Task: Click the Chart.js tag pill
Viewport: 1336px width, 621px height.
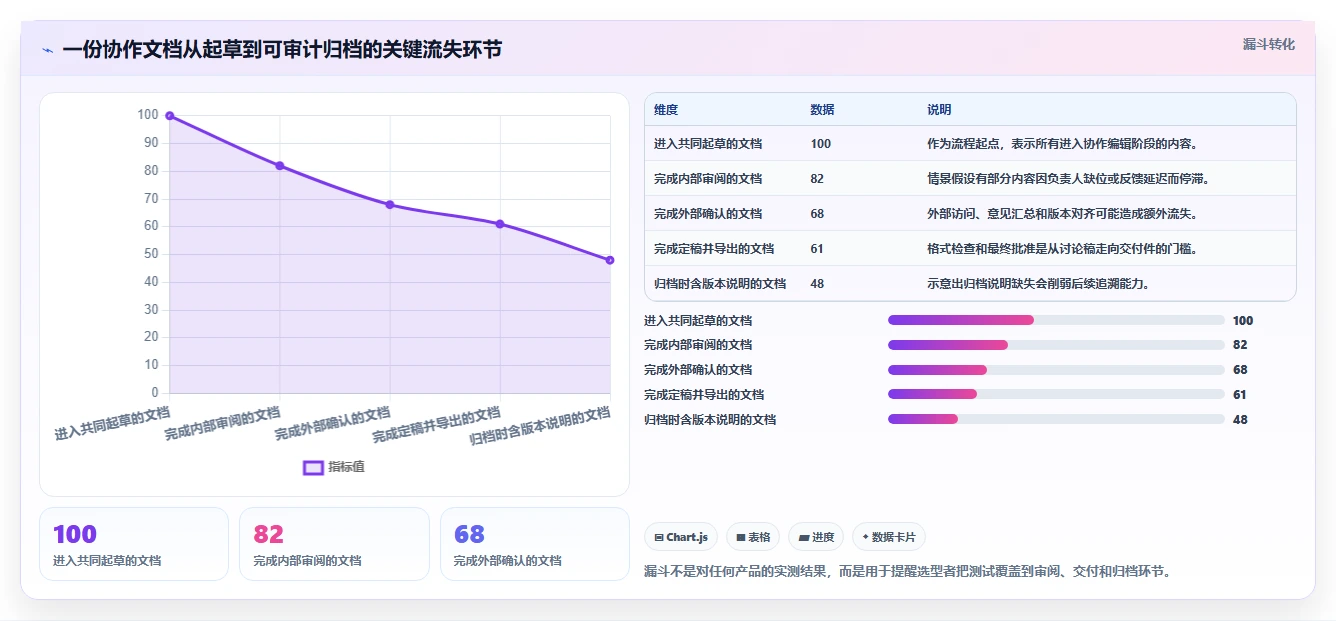Action: tap(681, 537)
